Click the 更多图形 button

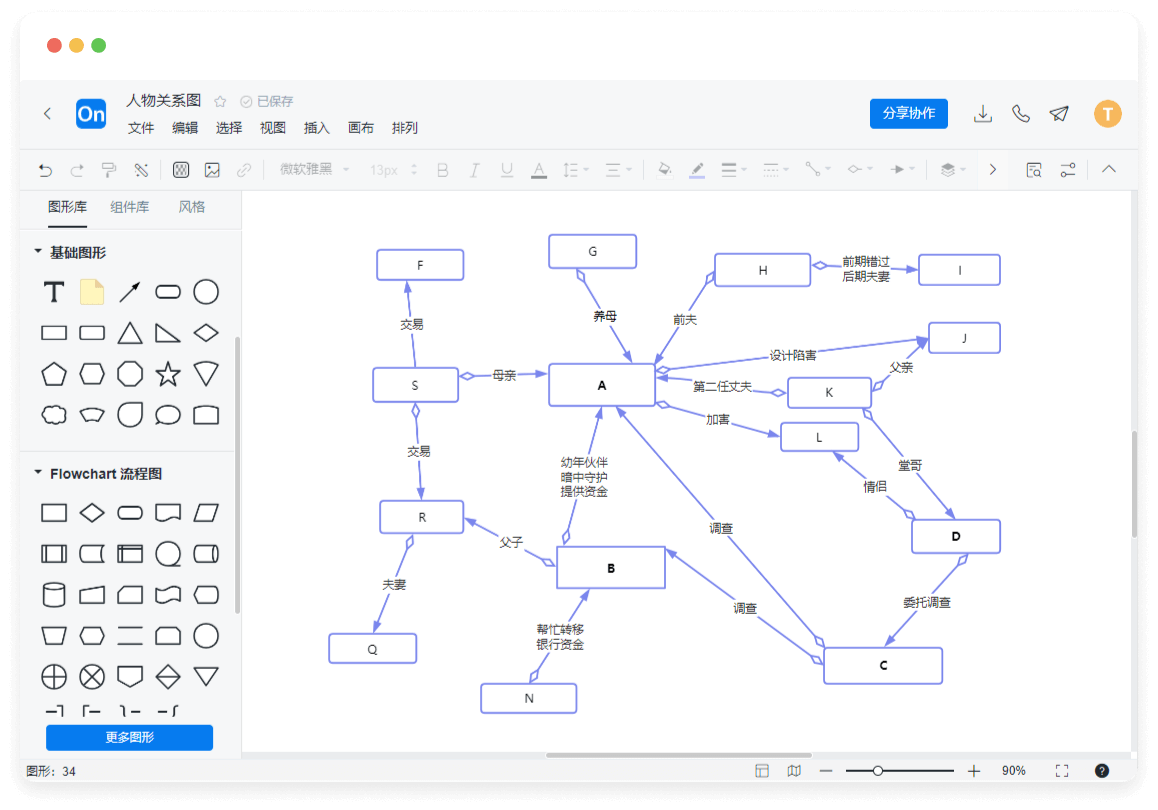coord(129,738)
